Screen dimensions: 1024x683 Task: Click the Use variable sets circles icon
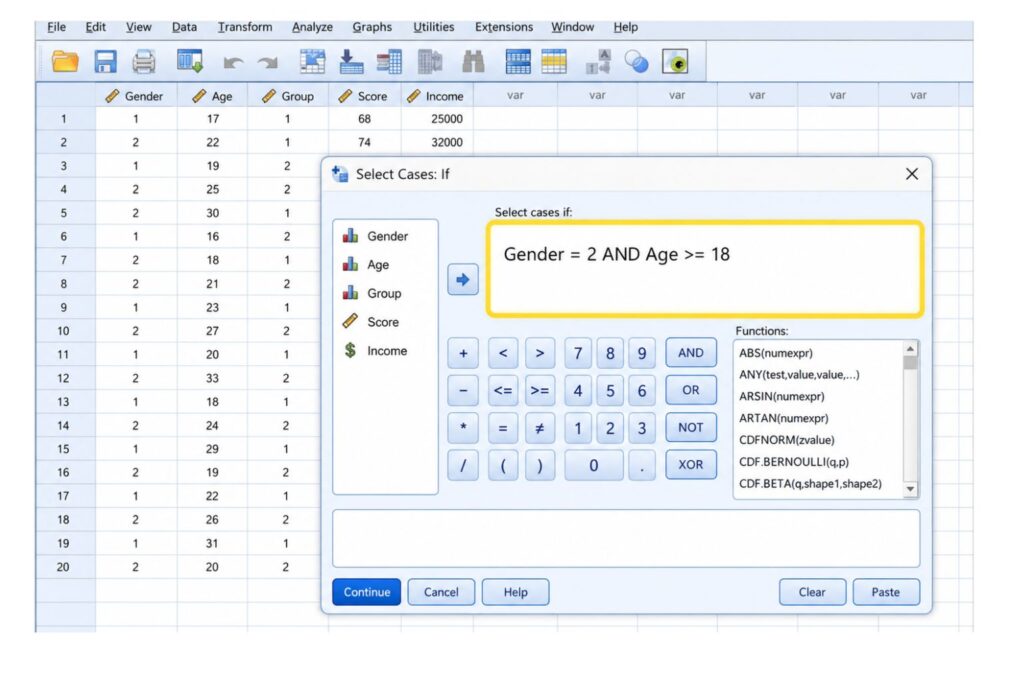point(636,62)
